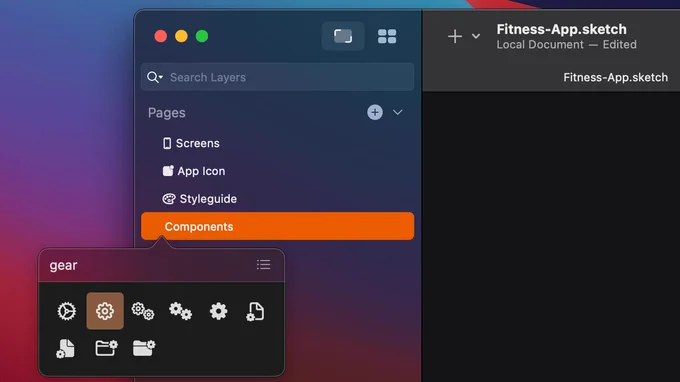Select the outlined folder with gear symbol

click(x=106, y=348)
